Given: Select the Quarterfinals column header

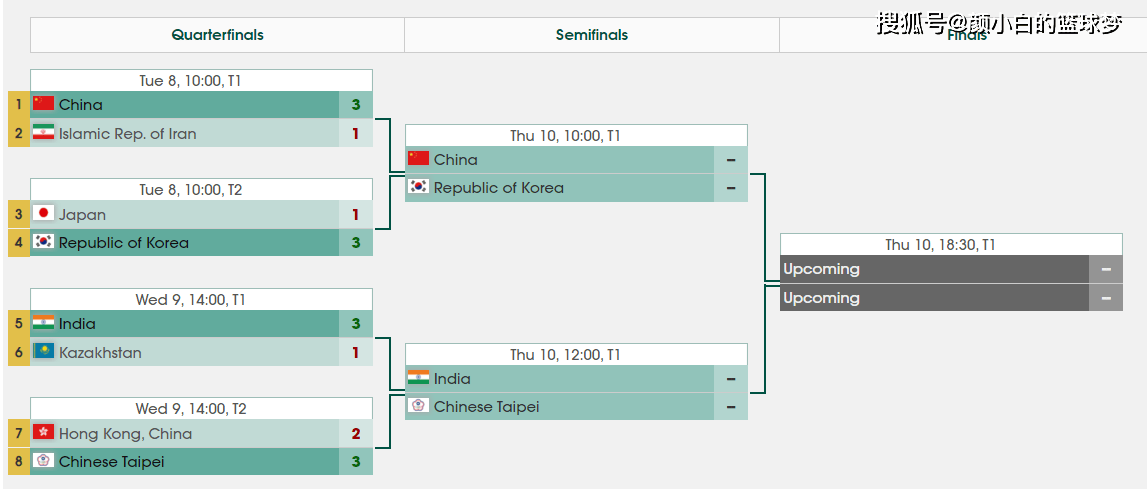Looking at the screenshot, I should point(217,34).
